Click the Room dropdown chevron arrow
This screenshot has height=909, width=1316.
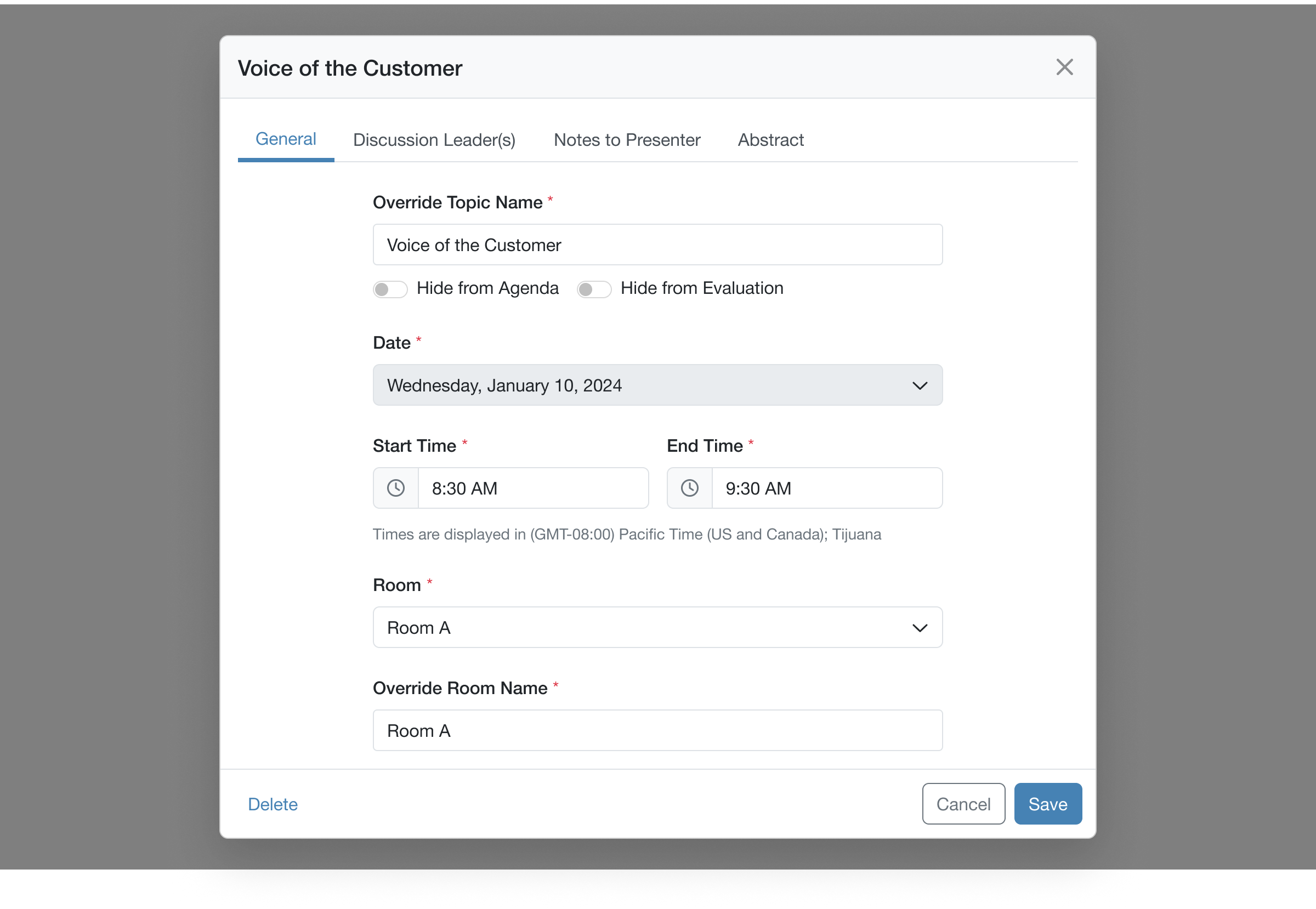pos(920,628)
